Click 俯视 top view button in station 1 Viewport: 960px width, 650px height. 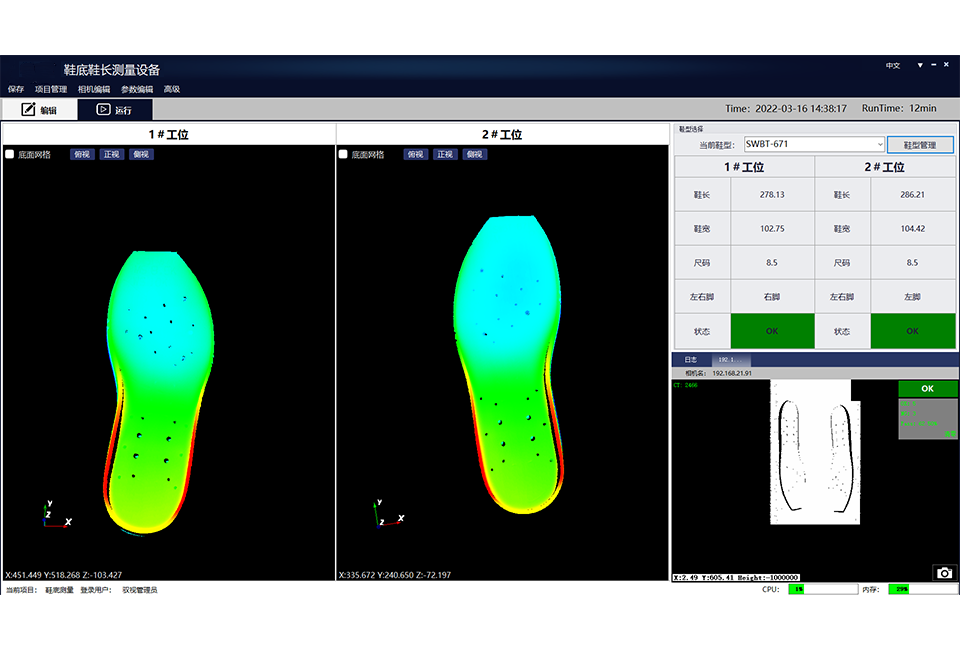tap(82, 155)
